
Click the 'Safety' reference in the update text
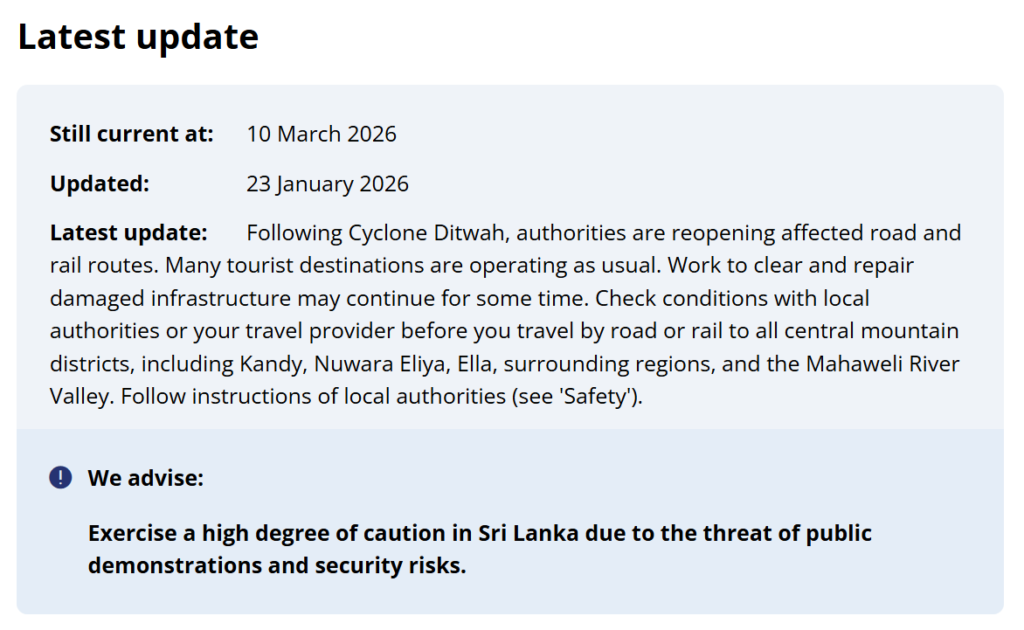tap(602, 396)
